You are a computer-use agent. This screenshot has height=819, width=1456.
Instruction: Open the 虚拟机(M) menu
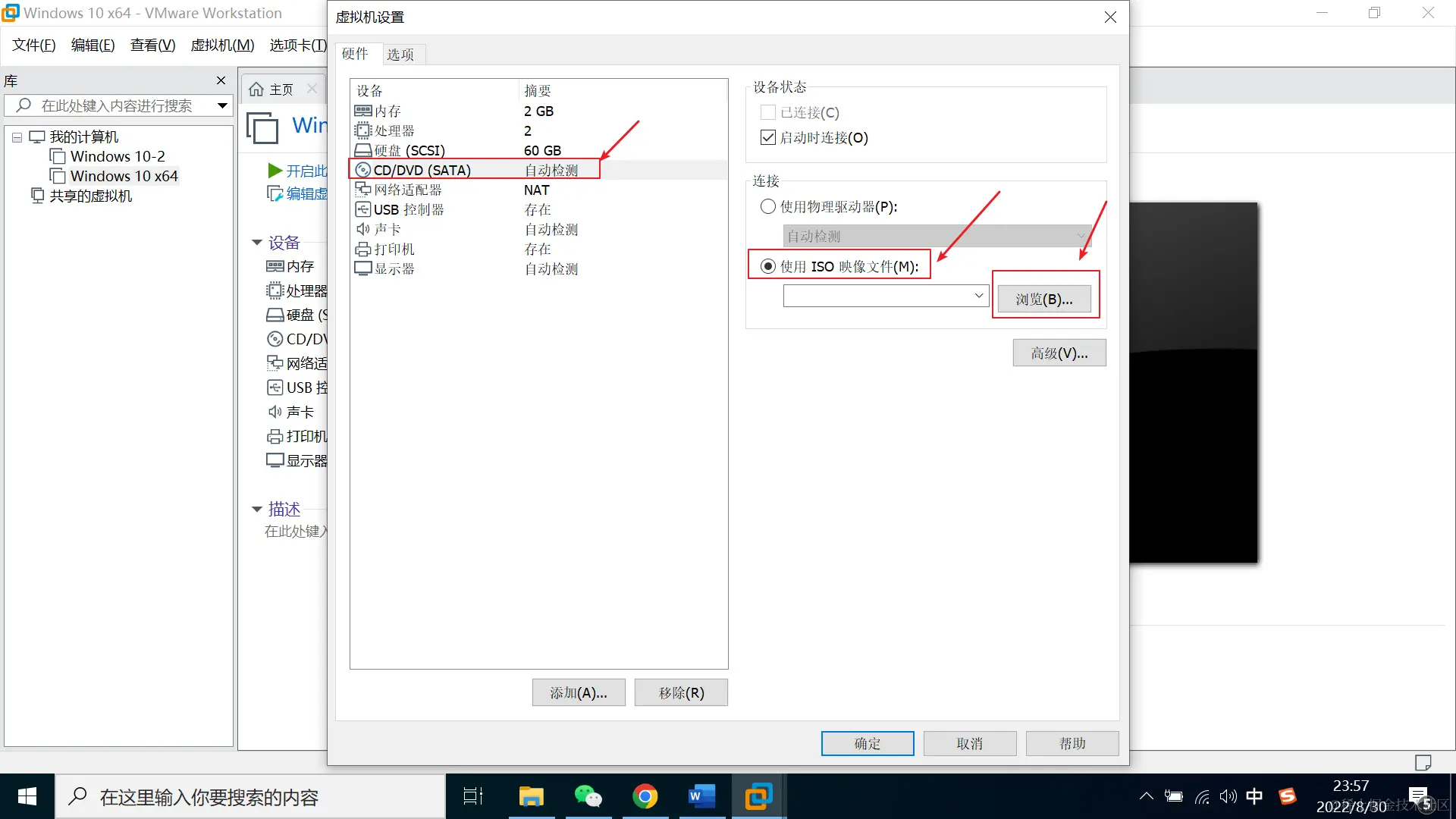click(x=222, y=45)
